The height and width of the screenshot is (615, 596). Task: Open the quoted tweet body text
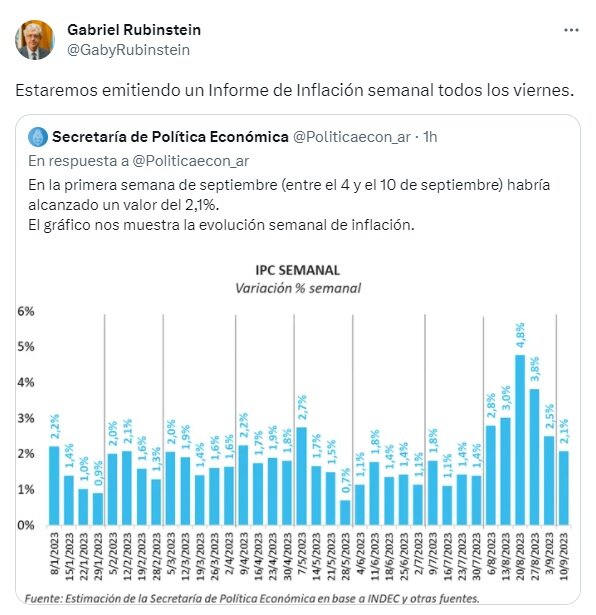click(289, 205)
